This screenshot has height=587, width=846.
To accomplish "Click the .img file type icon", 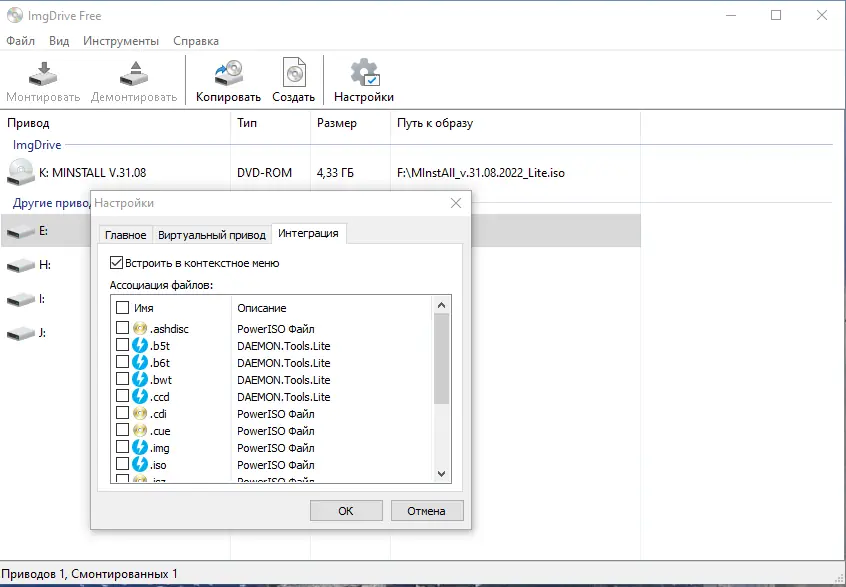I will (x=140, y=447).
